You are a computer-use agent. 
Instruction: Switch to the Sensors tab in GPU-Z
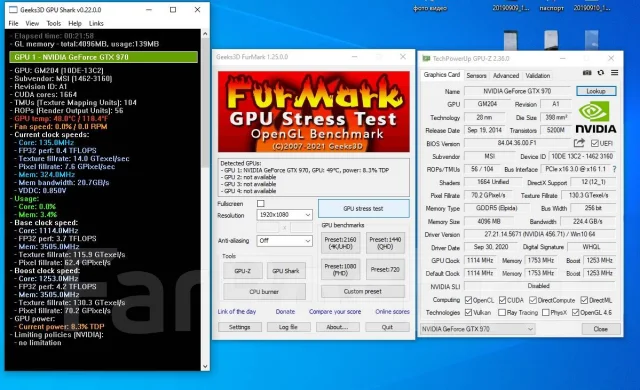point(476,75)
